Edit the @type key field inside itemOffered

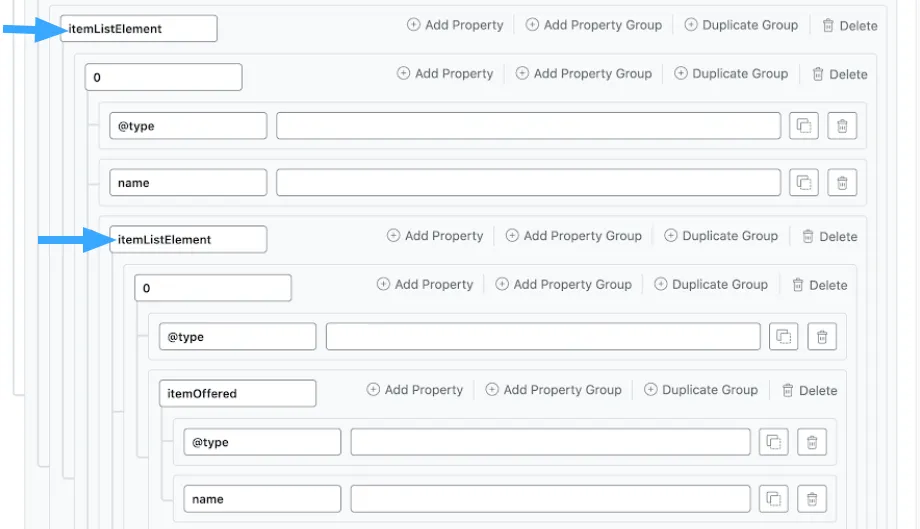pyautogui.click(x=262, y=442)
